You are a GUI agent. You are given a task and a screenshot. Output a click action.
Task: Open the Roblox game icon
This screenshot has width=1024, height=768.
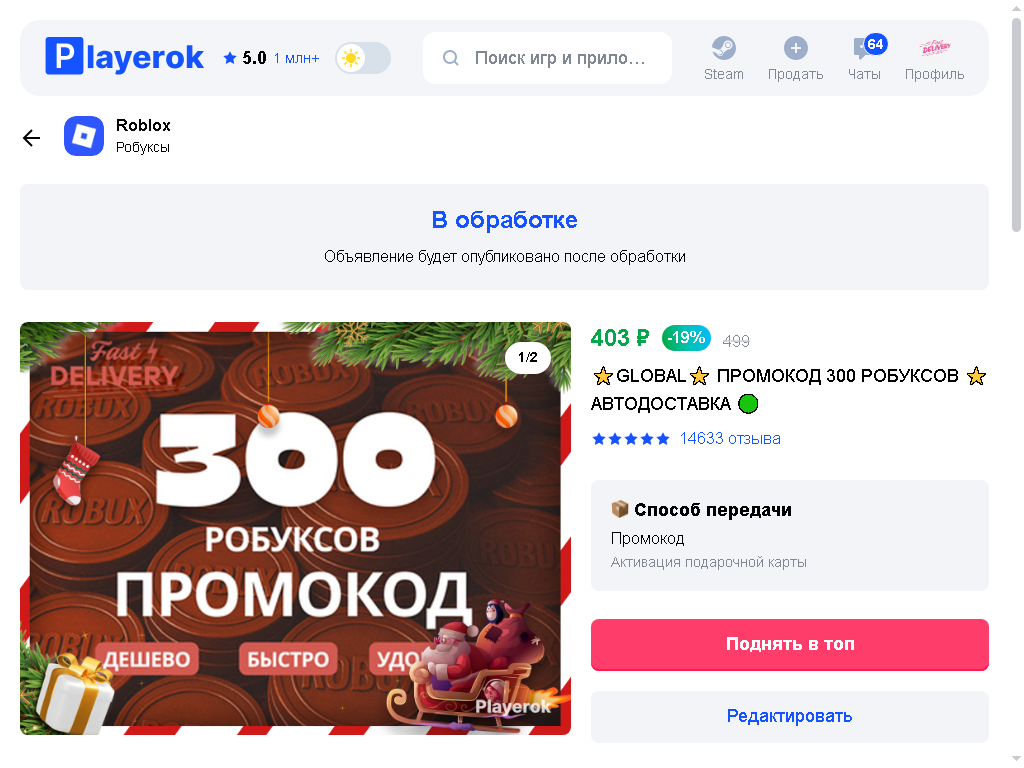click(84, 136)
